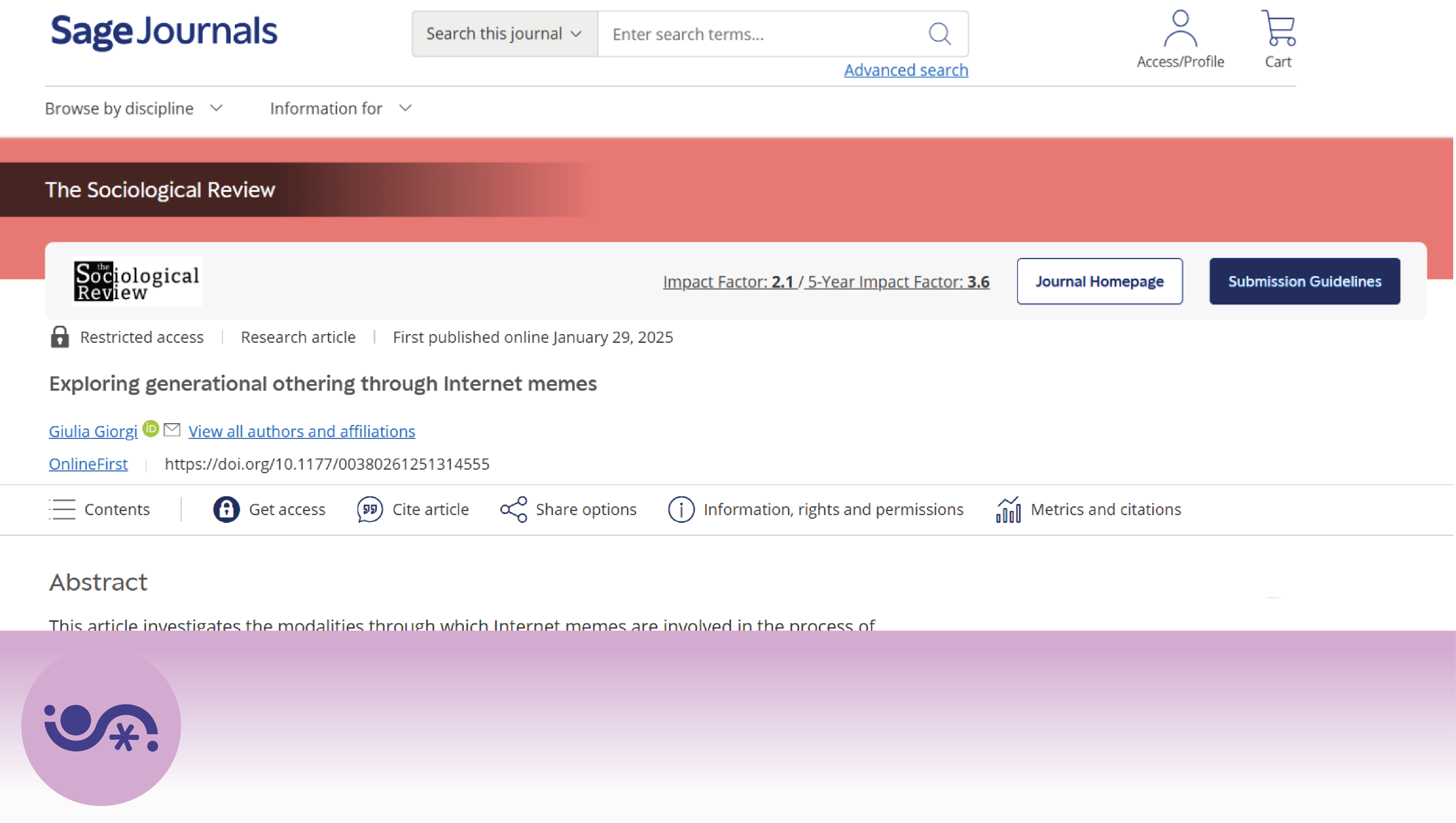Click the Access/Profile text label
The height and width of the screenshot is (823, 1456).
1180,62
